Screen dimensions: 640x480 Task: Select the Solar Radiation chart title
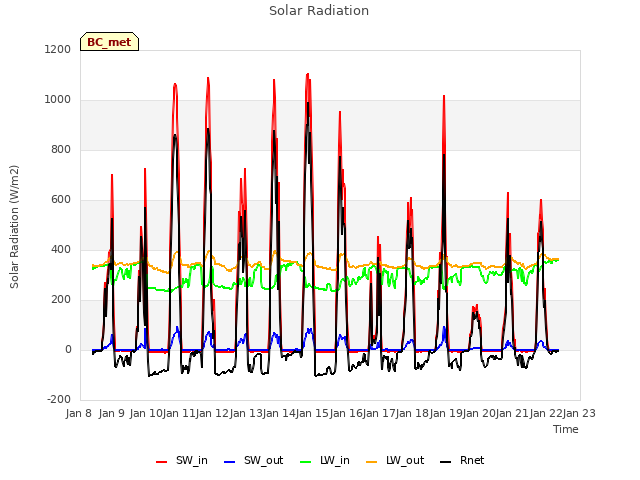[319, 11]
